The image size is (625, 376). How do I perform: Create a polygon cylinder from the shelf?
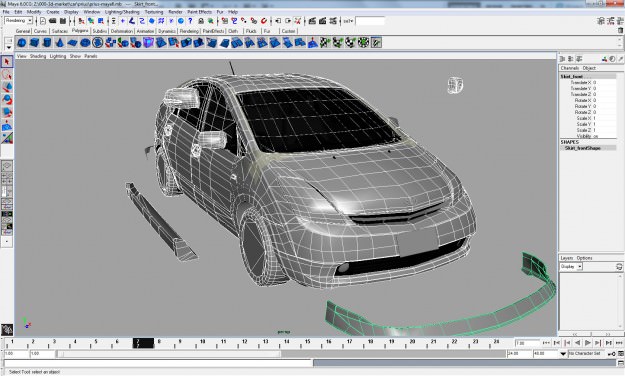pos(47,42)
